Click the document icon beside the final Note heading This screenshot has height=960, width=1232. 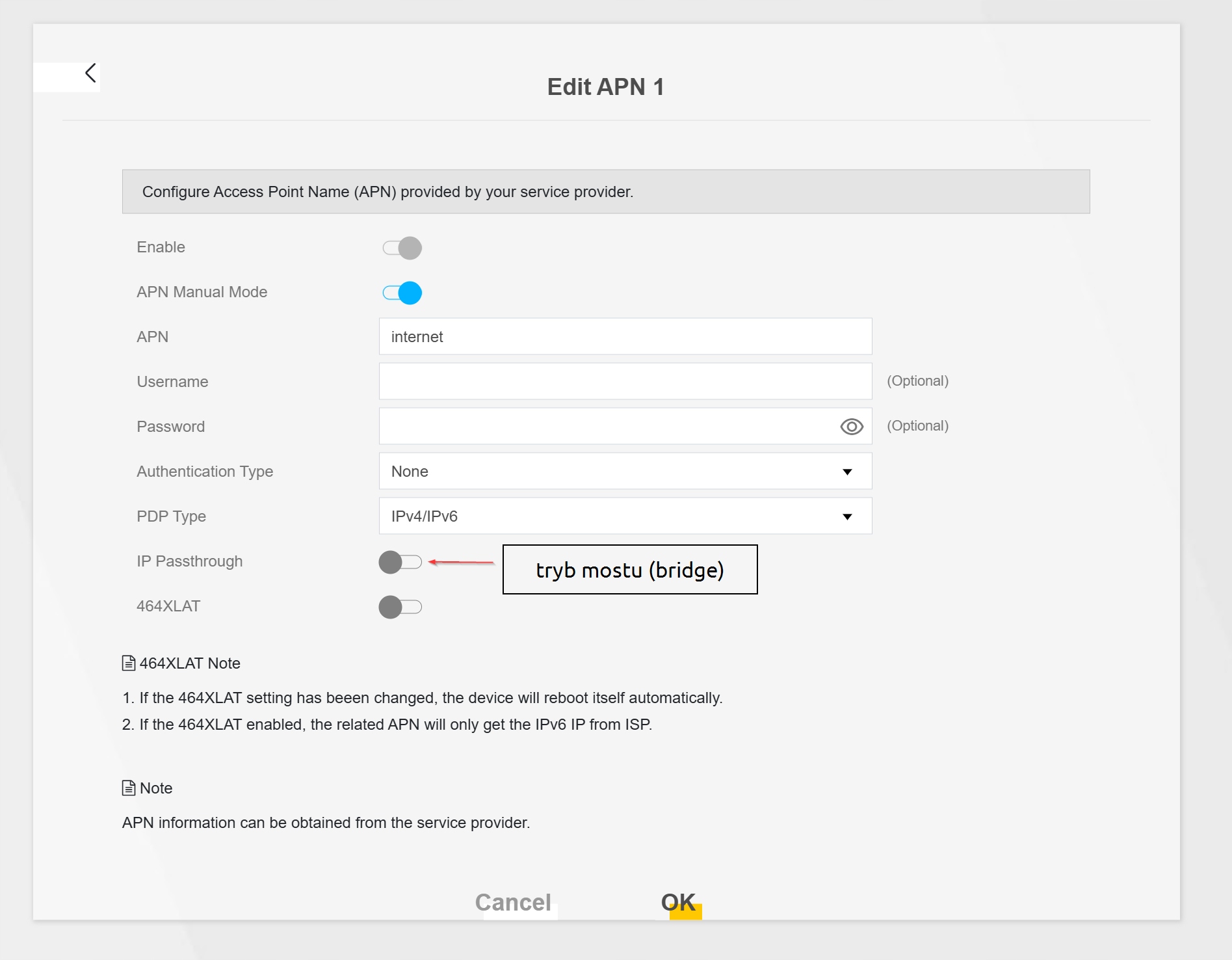click(129, 788)
